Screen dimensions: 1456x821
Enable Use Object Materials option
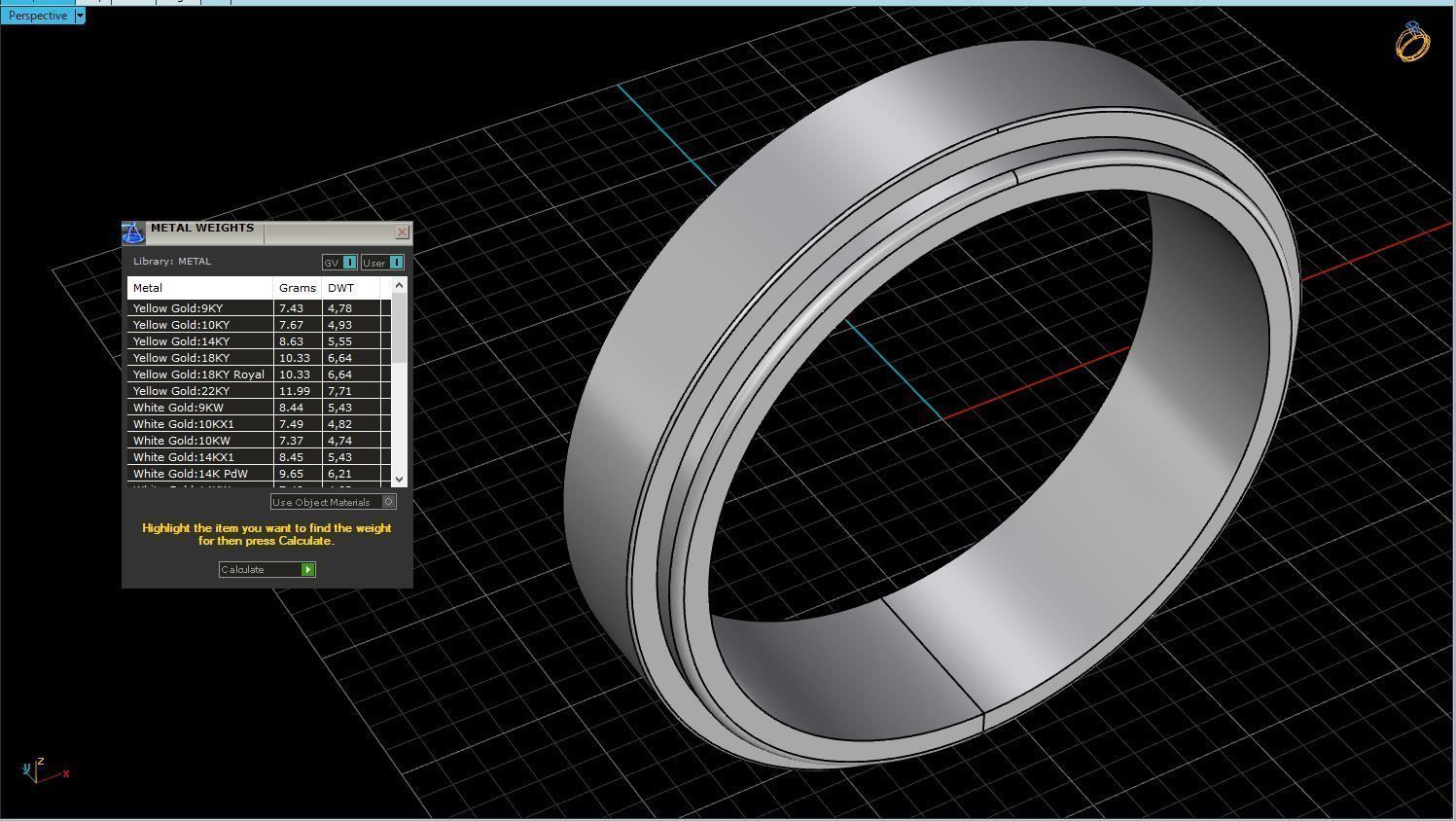point(334,502)
